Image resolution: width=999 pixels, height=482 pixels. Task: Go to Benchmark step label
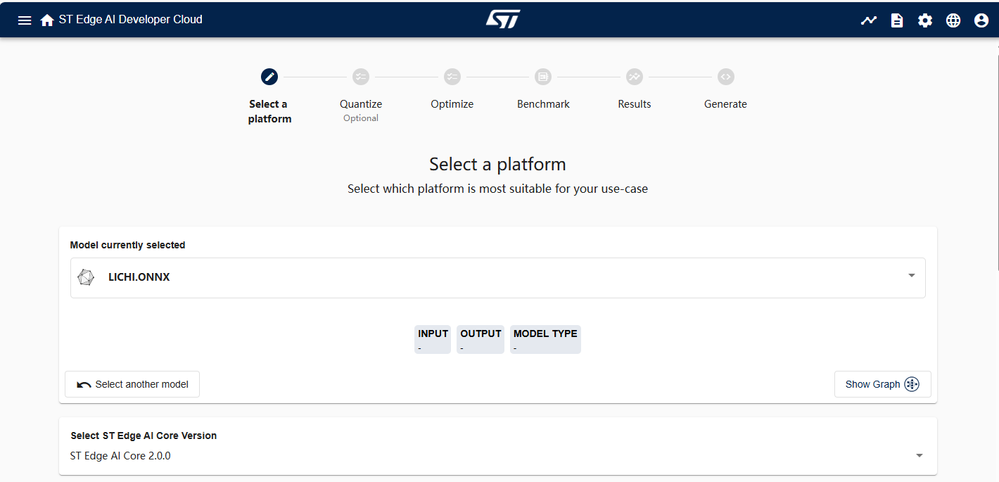543,104
